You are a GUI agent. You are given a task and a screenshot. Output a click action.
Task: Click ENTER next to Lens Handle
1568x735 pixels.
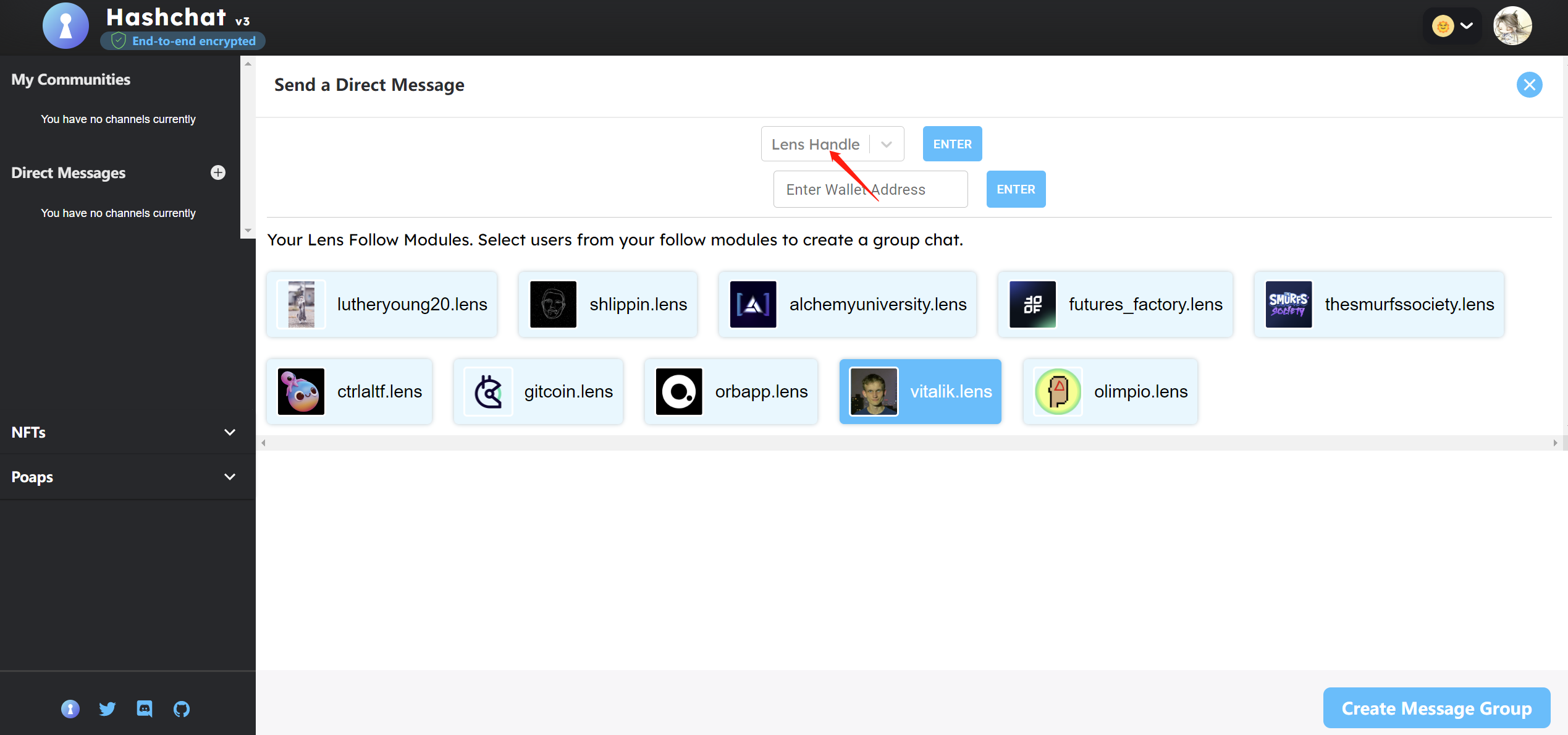click(952, 144)
